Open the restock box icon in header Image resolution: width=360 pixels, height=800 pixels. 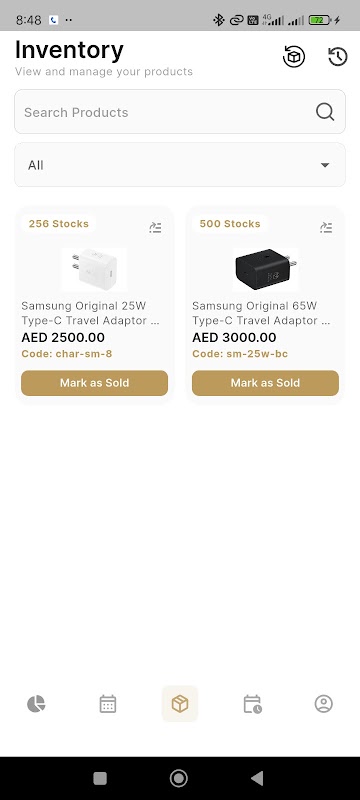pyautogui.click(x=294, y=56)
